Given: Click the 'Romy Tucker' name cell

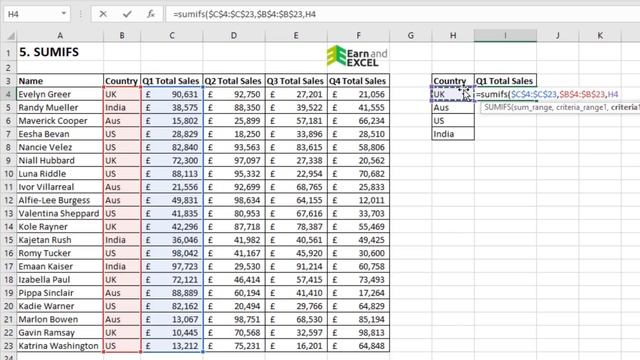Looking at the screenshot, I should point(60,253).
